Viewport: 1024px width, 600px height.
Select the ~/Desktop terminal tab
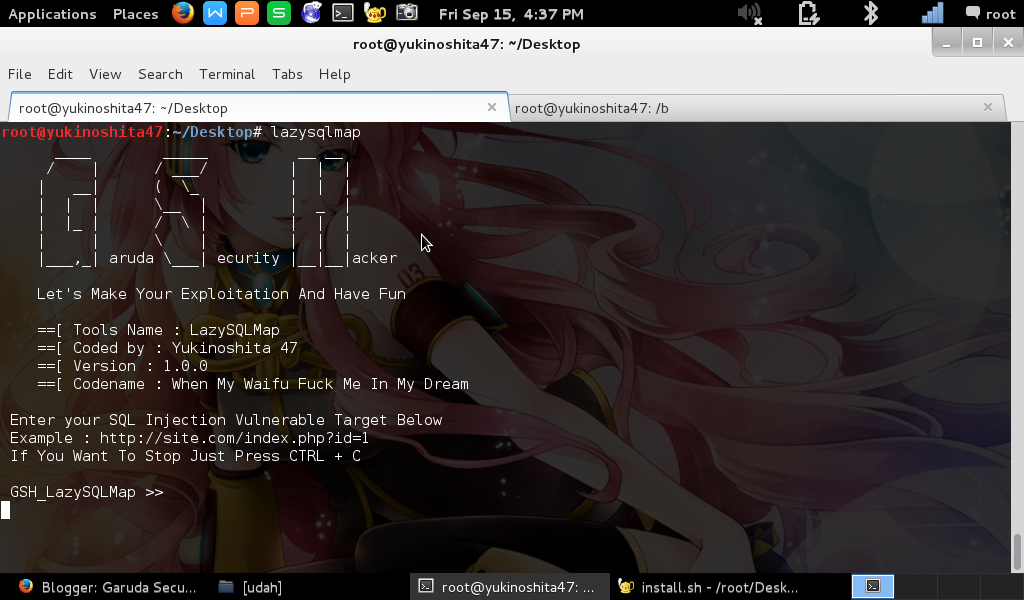pos(257,108)
